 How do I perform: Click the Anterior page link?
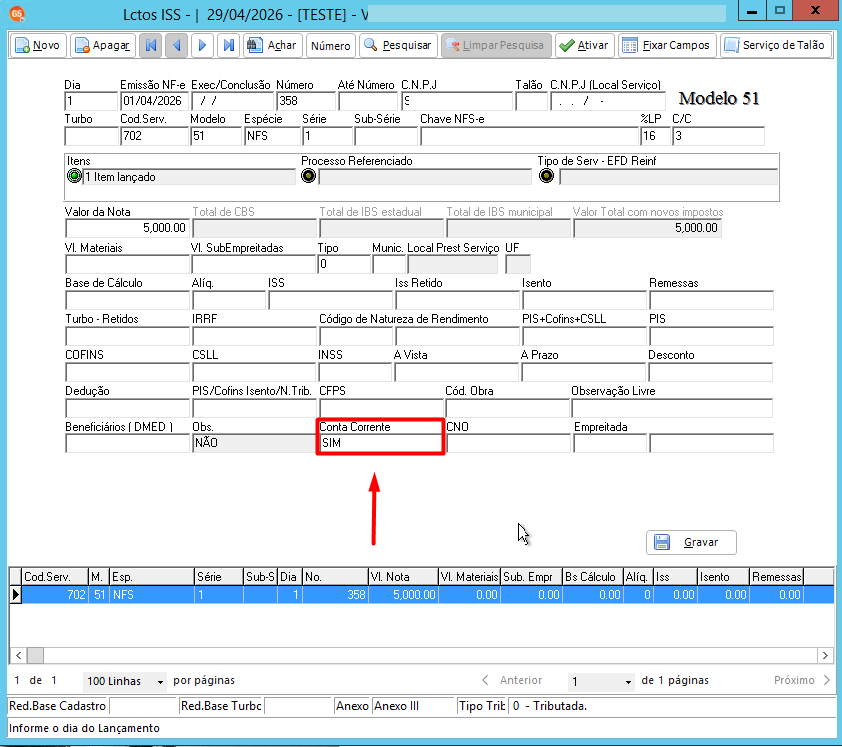[x=512, y=680]
